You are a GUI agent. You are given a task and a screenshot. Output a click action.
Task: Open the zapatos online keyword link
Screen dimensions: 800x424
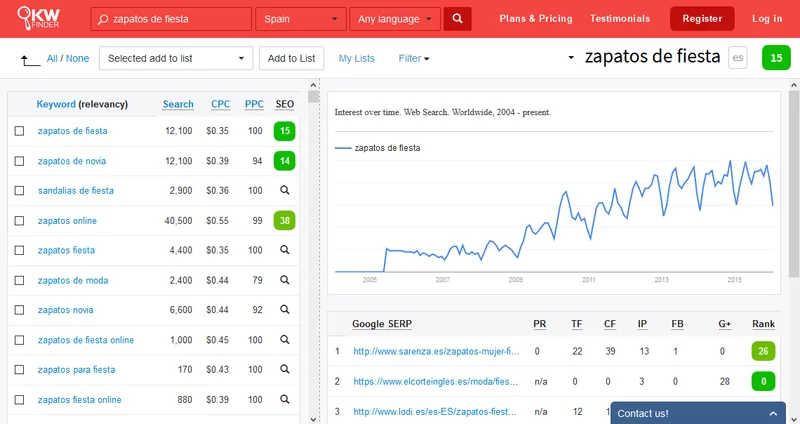[67, 220]
